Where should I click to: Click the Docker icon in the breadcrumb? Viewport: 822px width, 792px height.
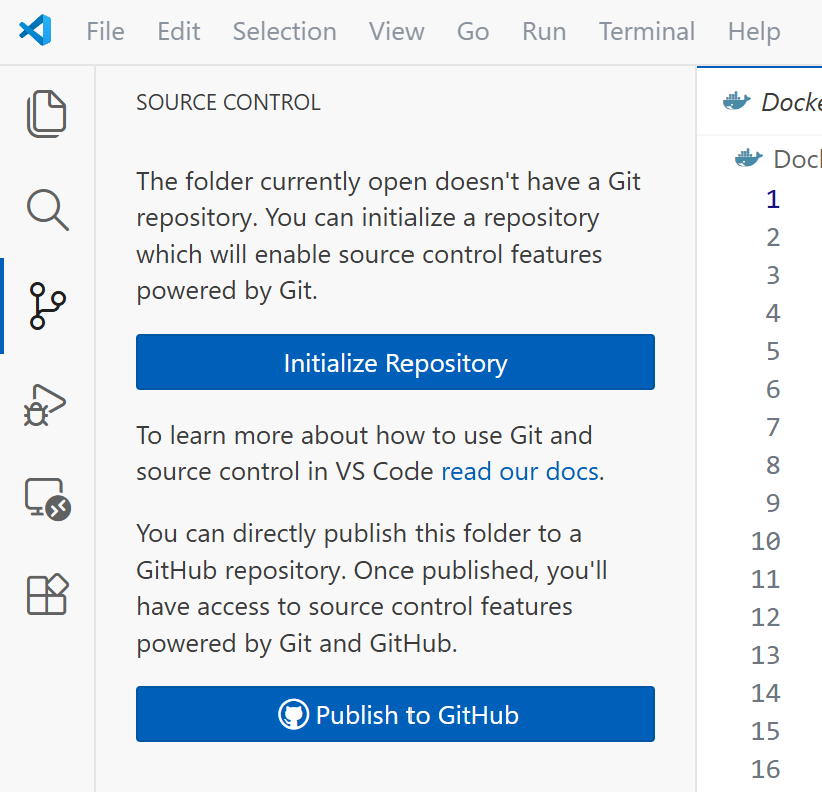(748, 158)
